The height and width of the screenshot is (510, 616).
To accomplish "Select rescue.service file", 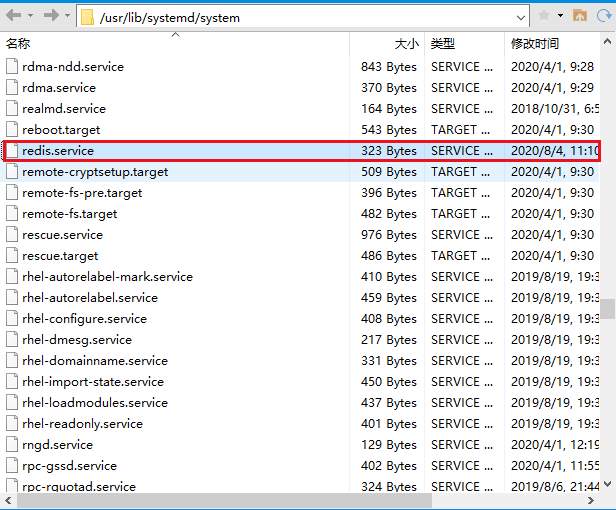I will [x=62, y=235].
